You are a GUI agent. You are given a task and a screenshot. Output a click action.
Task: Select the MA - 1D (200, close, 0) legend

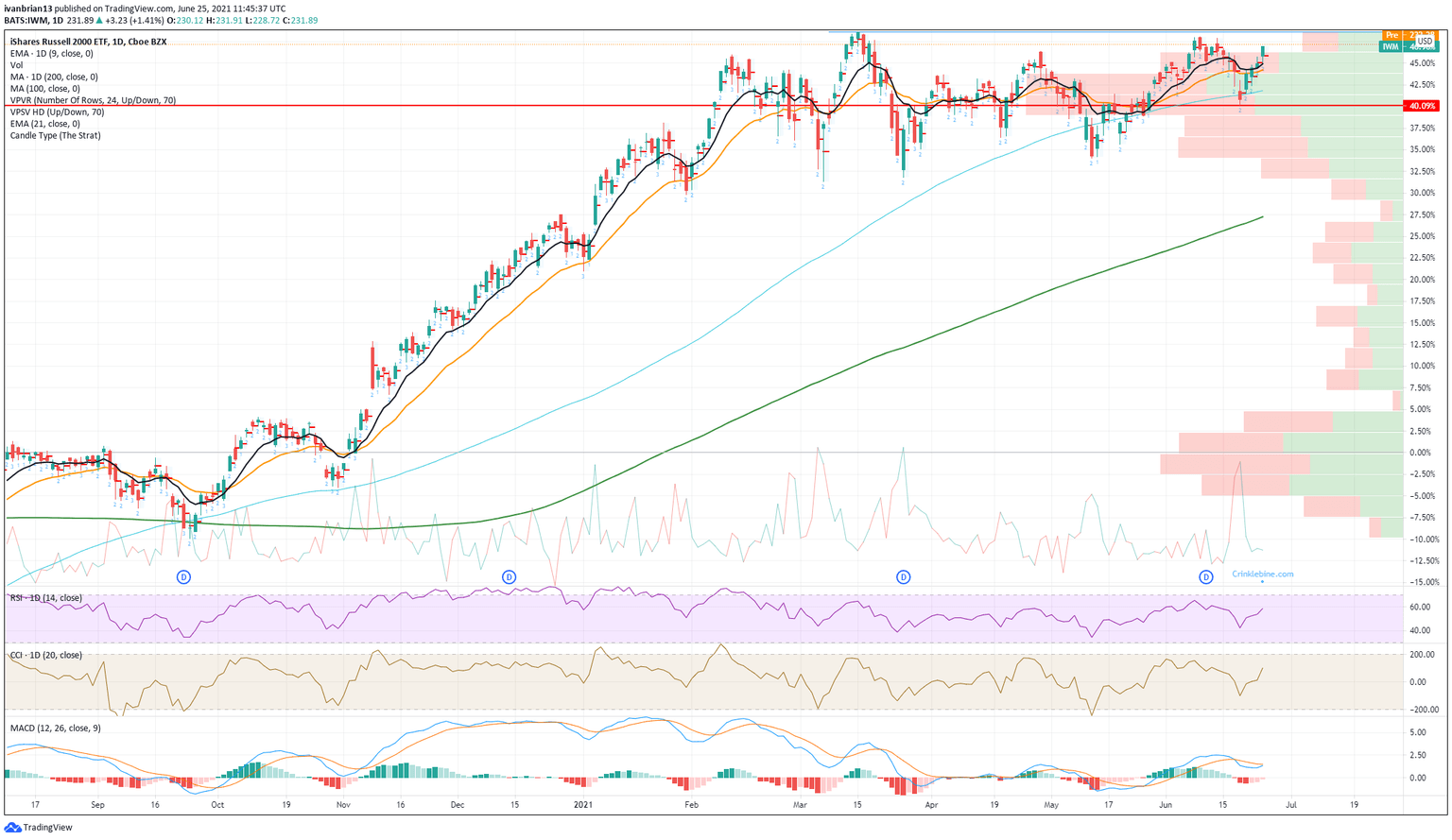coord(54,77)
